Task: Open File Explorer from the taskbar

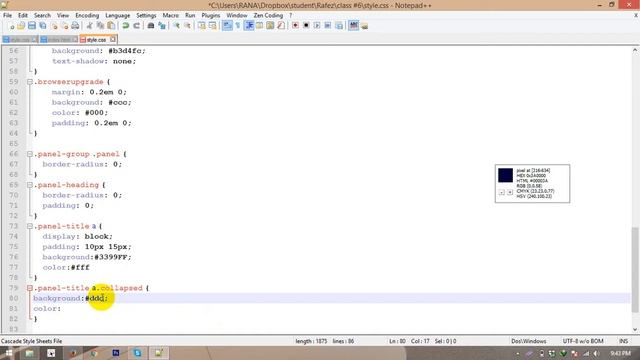Action: pyautogui.click(x=29, y=353)
